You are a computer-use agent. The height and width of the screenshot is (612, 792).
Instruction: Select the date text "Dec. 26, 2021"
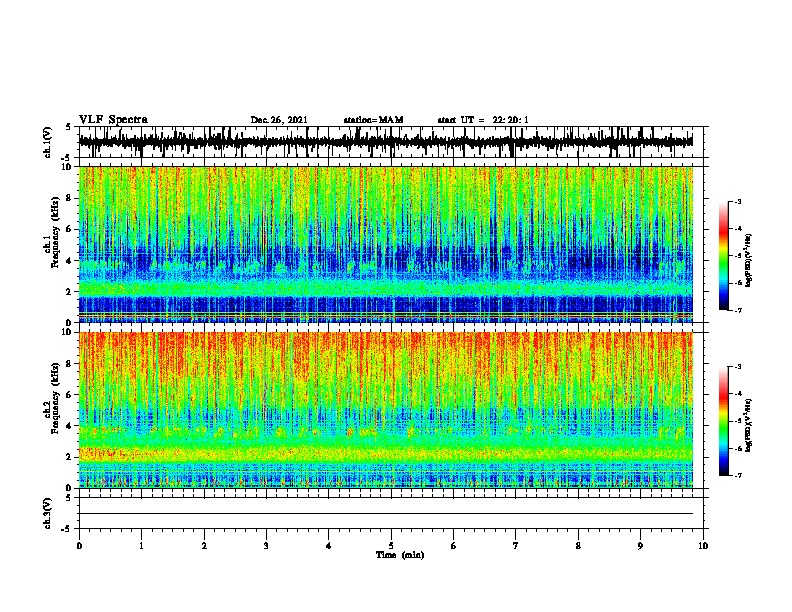coord(279,120)
